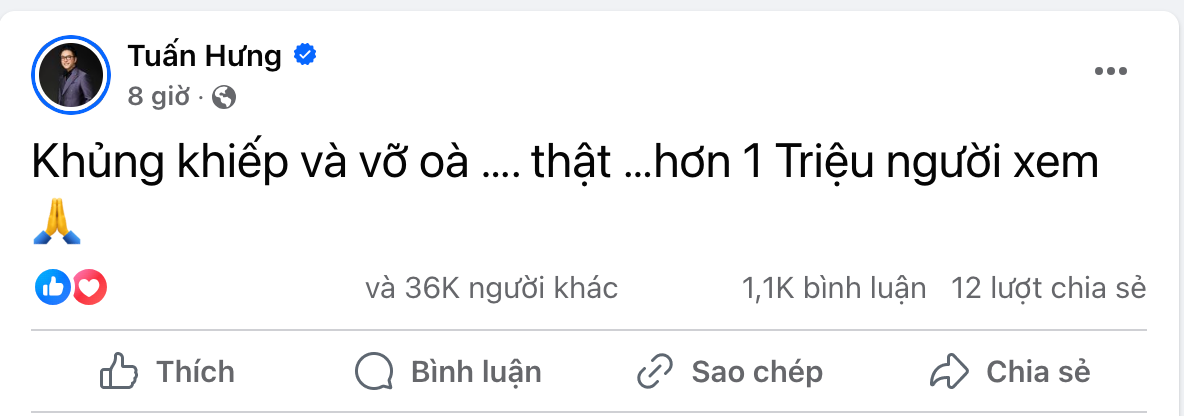Open the 1,1K bình luận comments
Screen dimensions: 1184x416
[834, 289]
